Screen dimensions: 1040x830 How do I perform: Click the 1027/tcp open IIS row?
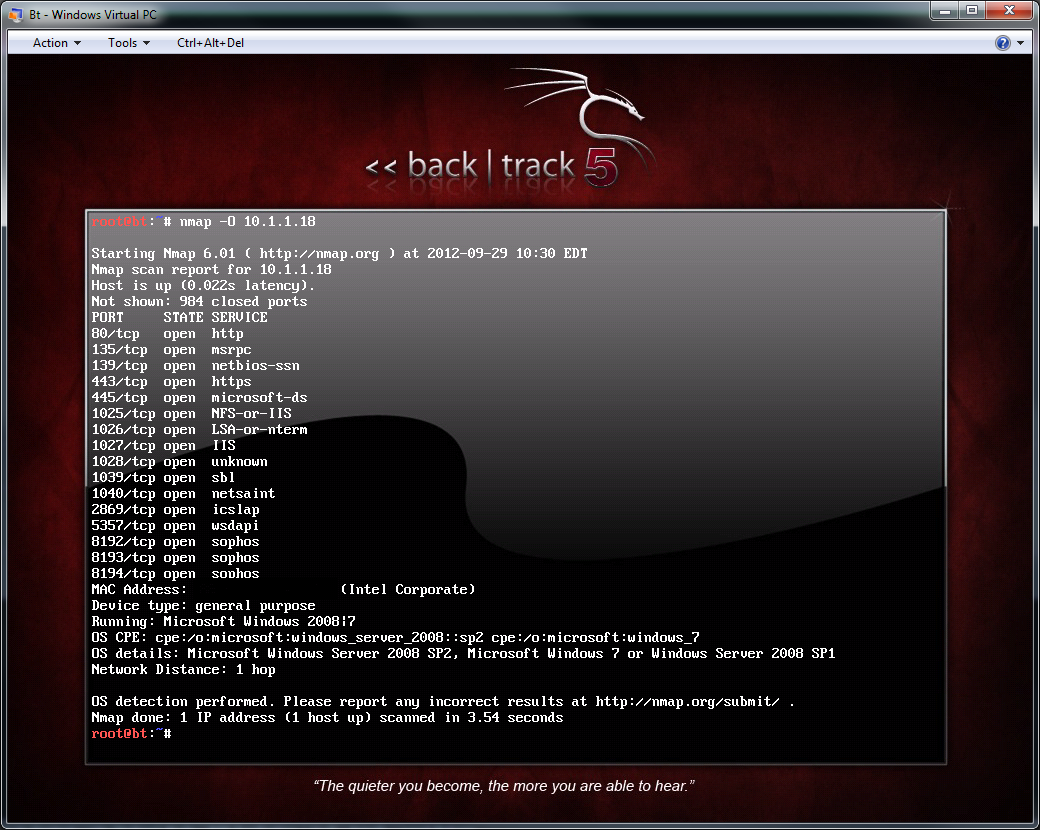click(163, 445)
